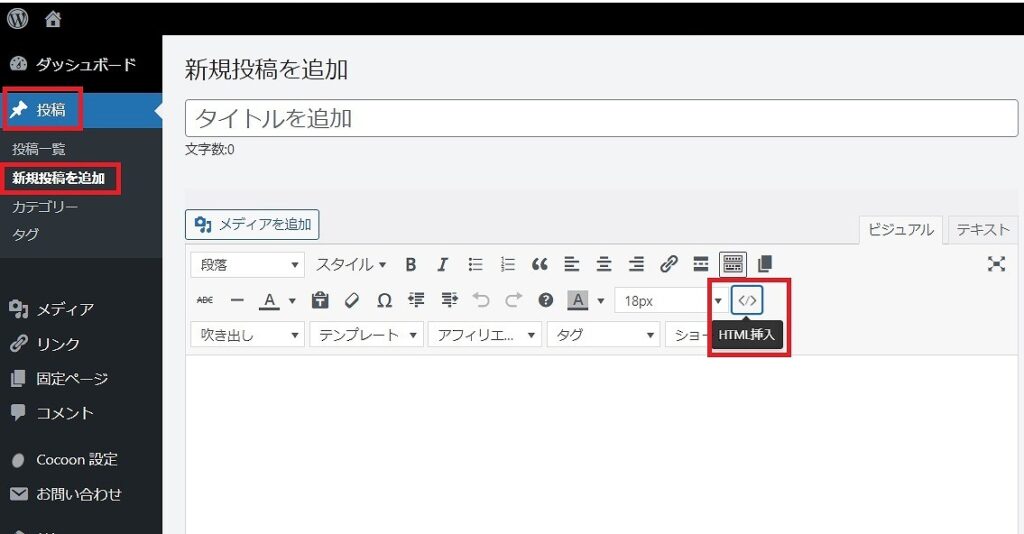The height and width of the screenshot is (534, 1024).
Task: Click paste as text icon
Action: 319,300
